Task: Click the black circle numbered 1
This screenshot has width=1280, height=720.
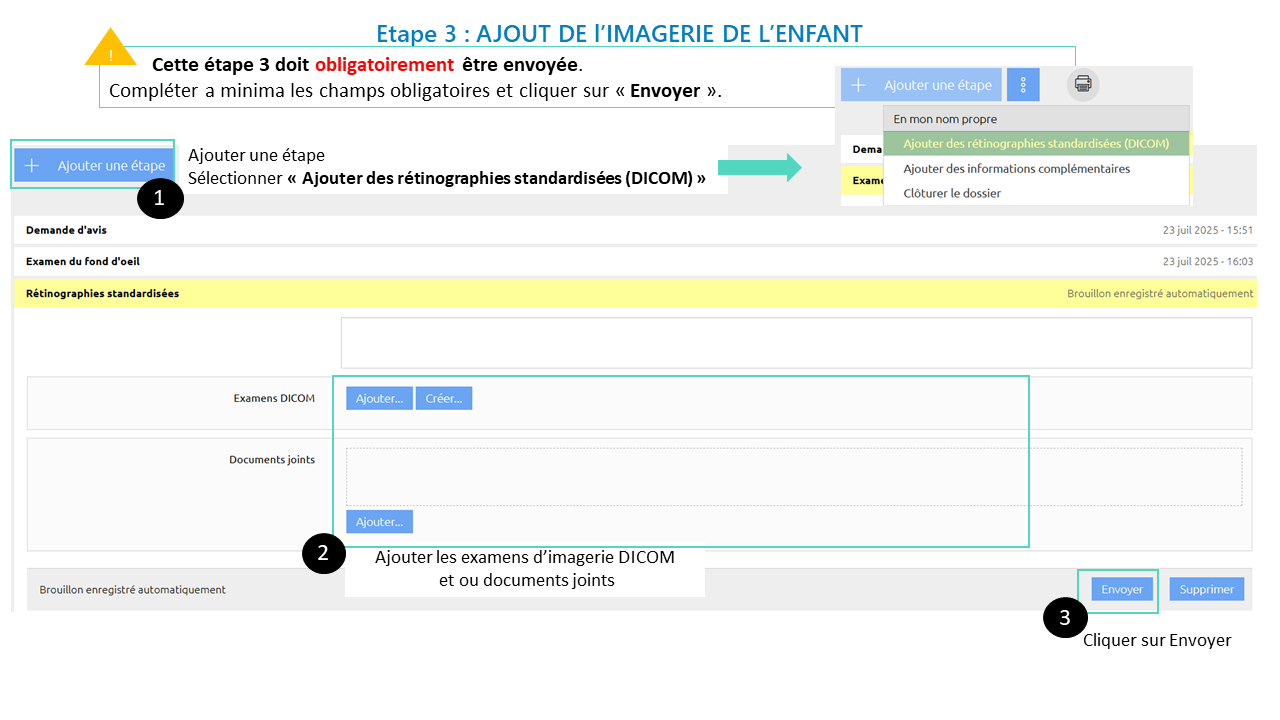Action: pos(160,198)
